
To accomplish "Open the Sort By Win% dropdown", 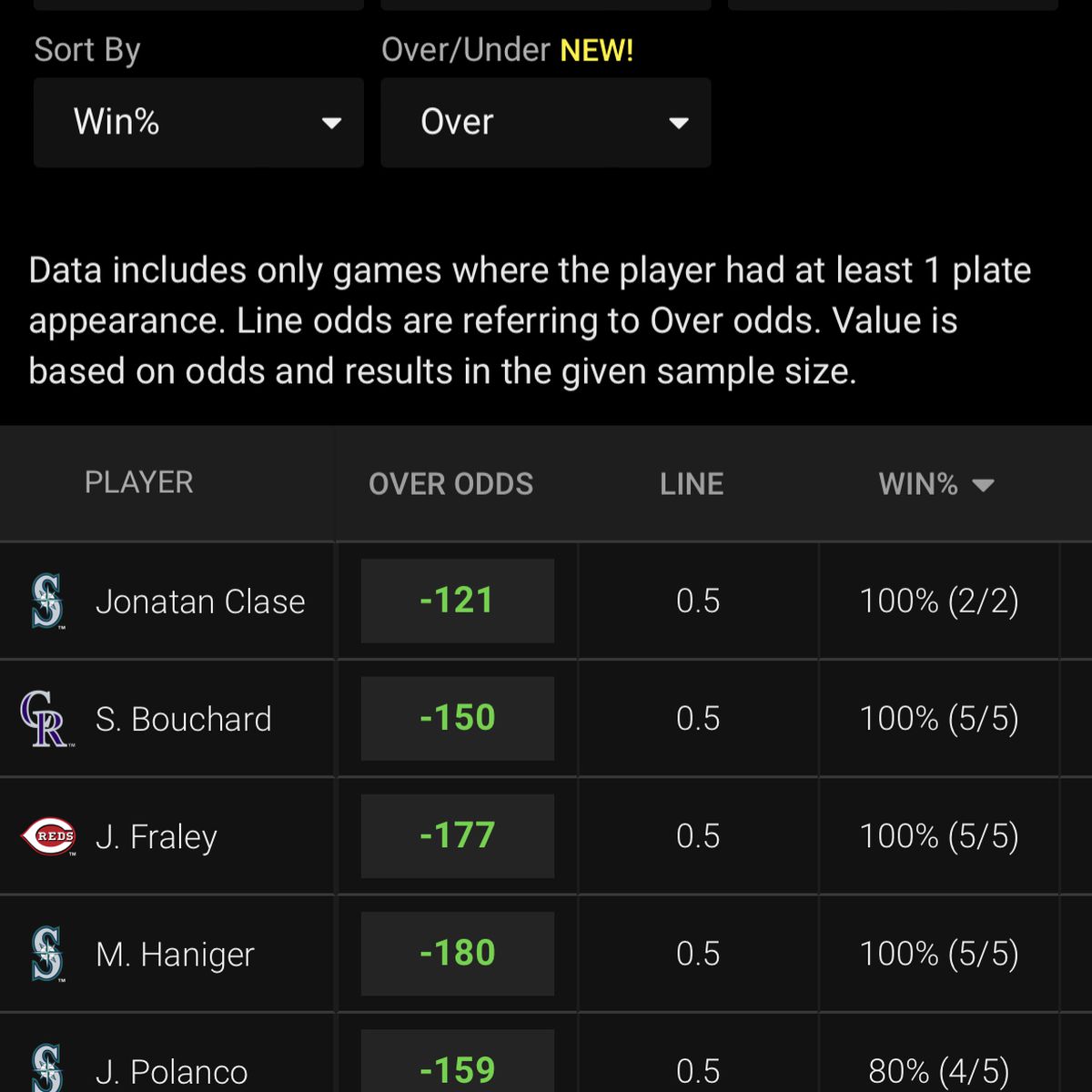I will pos(198,122).
